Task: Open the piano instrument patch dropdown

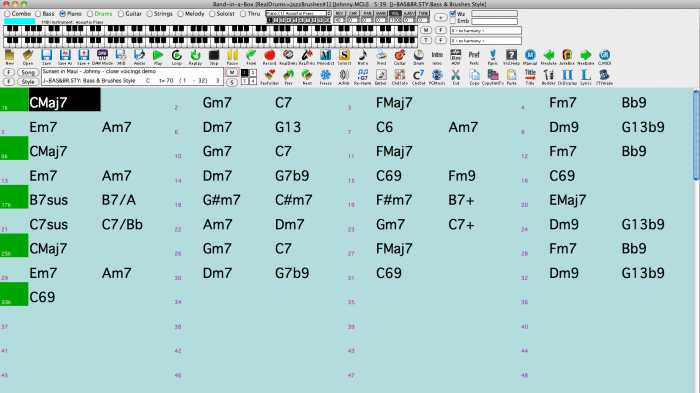Action: coord(298,14)
